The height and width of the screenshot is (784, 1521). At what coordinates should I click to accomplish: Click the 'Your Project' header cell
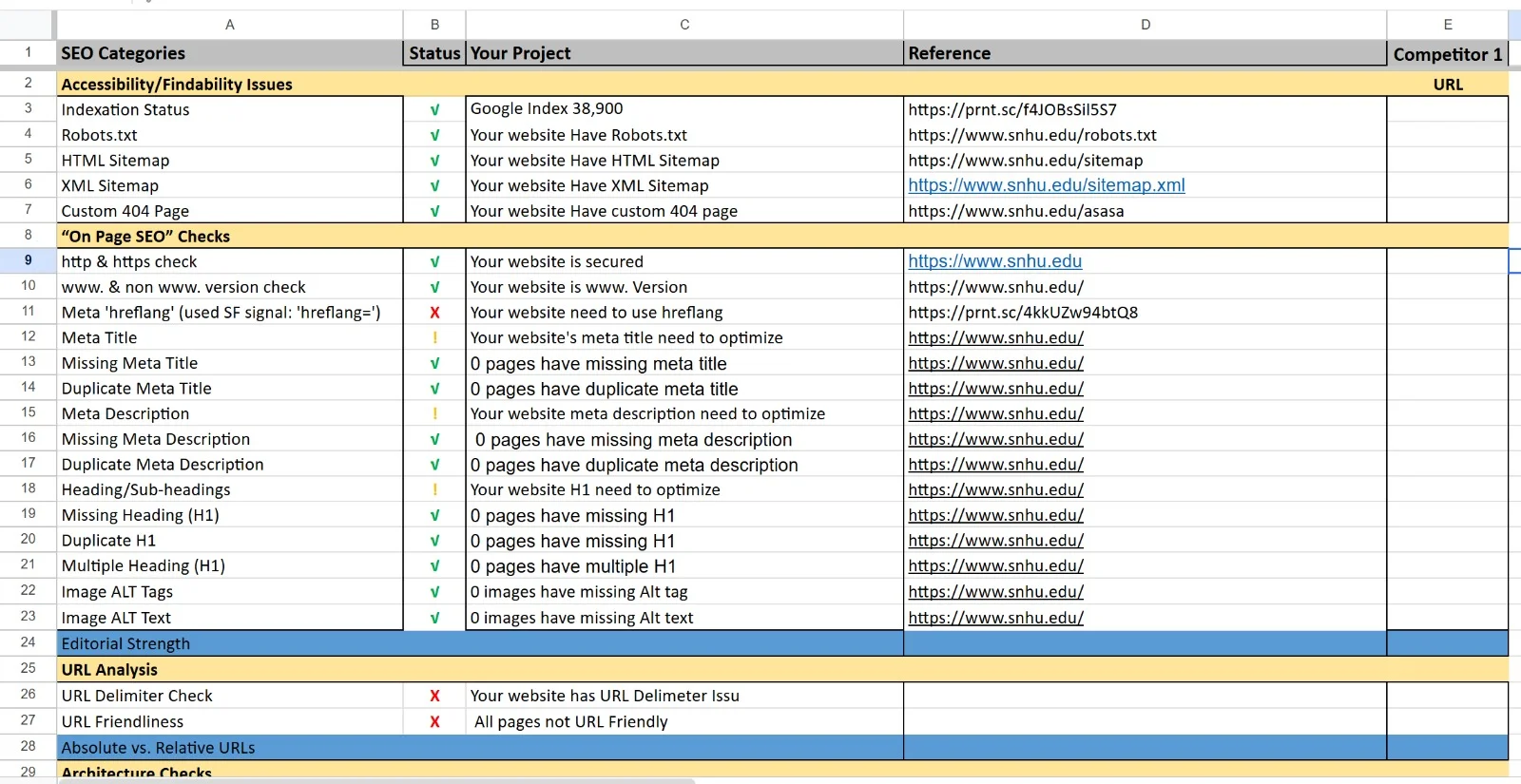tap(684, 53)
